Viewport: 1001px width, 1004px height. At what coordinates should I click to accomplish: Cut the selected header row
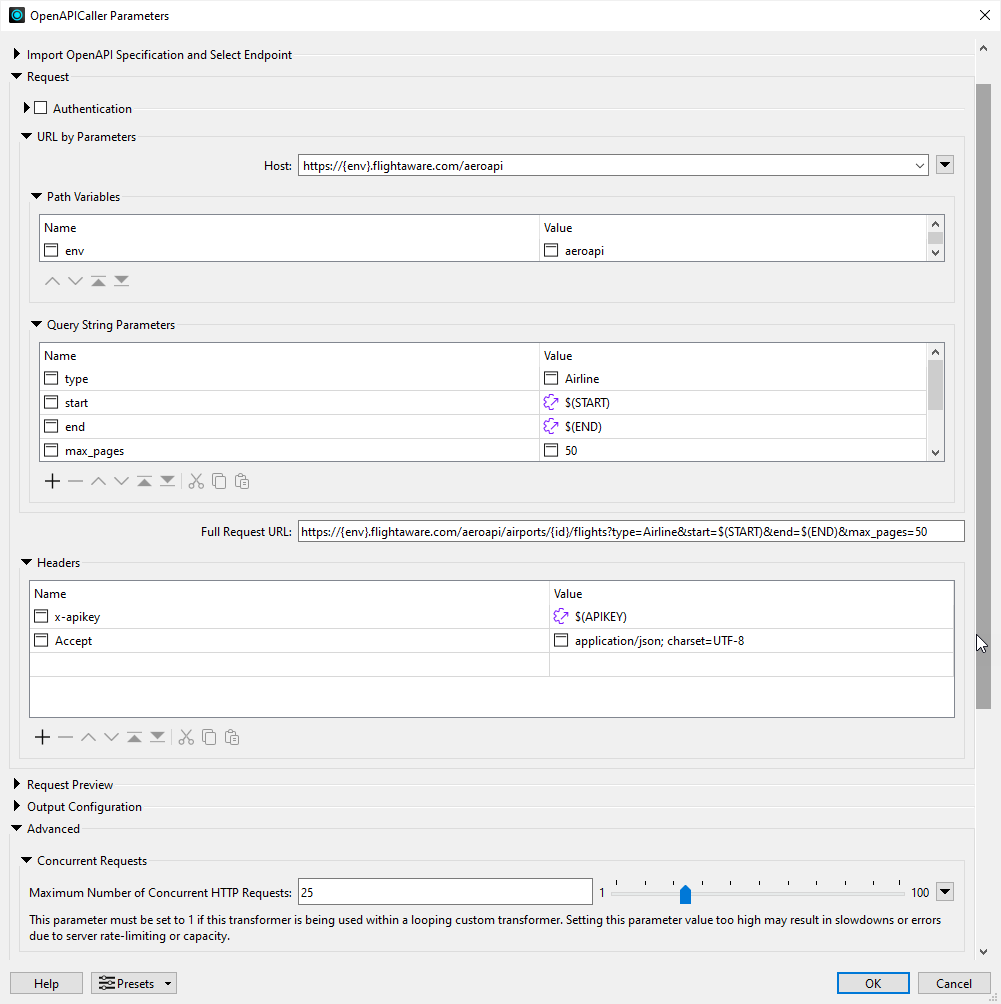(x=186, y=737)
